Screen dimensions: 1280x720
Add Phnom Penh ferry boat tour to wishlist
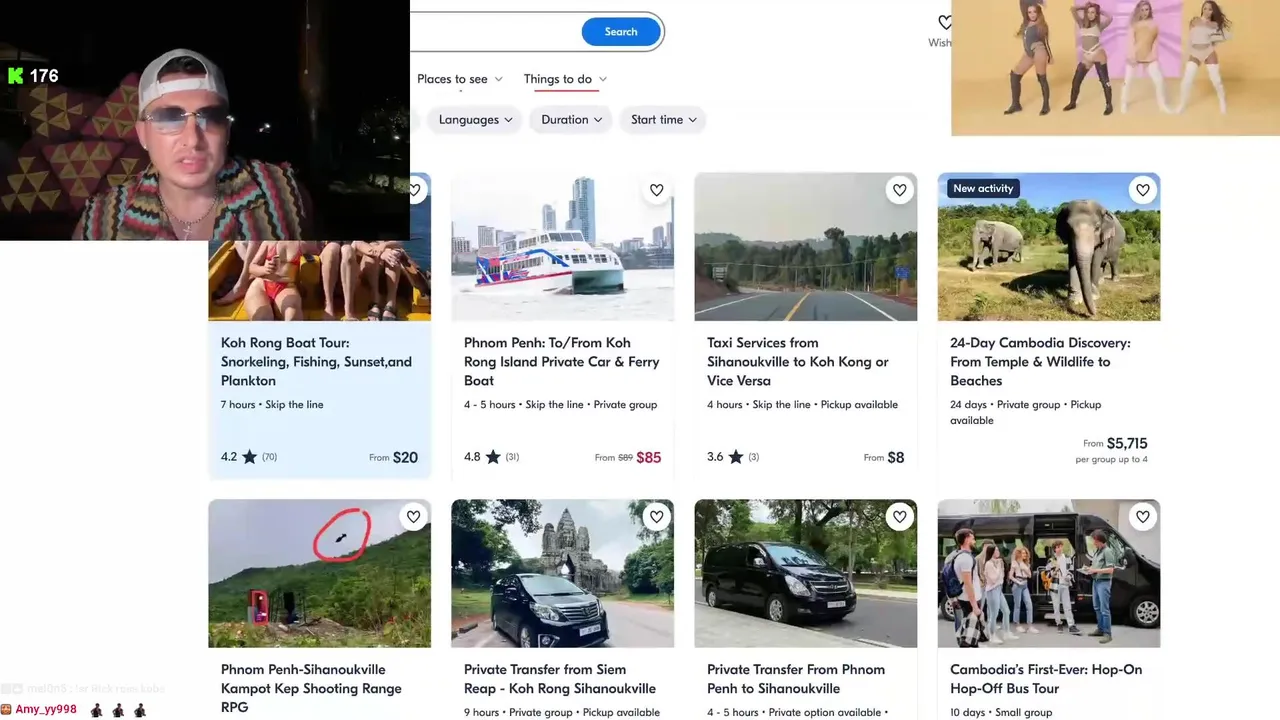click(656, 190)
